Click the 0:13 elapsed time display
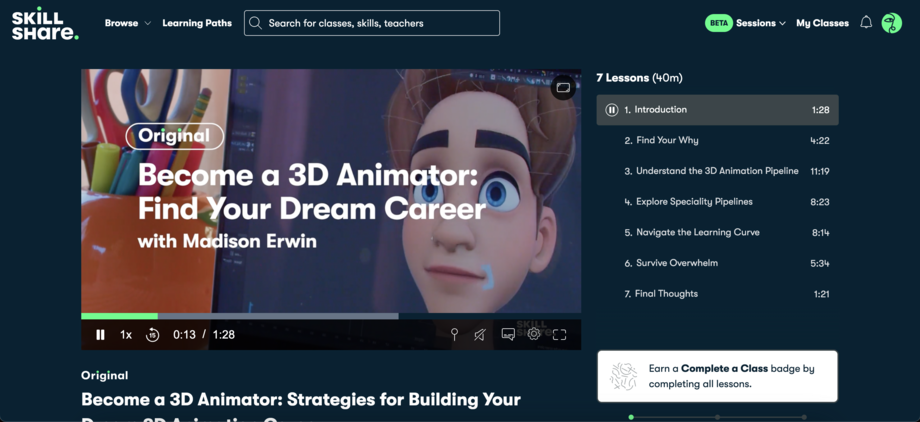This screenshot has height=422, width=920. tap(184, 335)
